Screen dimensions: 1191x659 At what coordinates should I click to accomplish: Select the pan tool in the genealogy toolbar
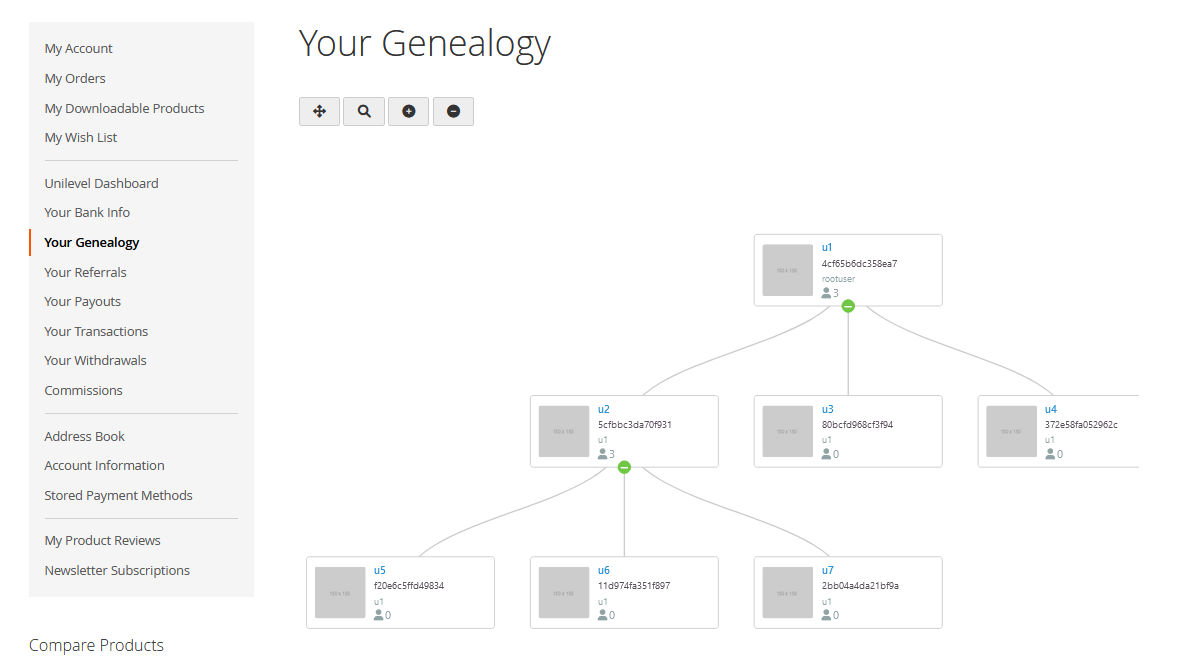319,111
